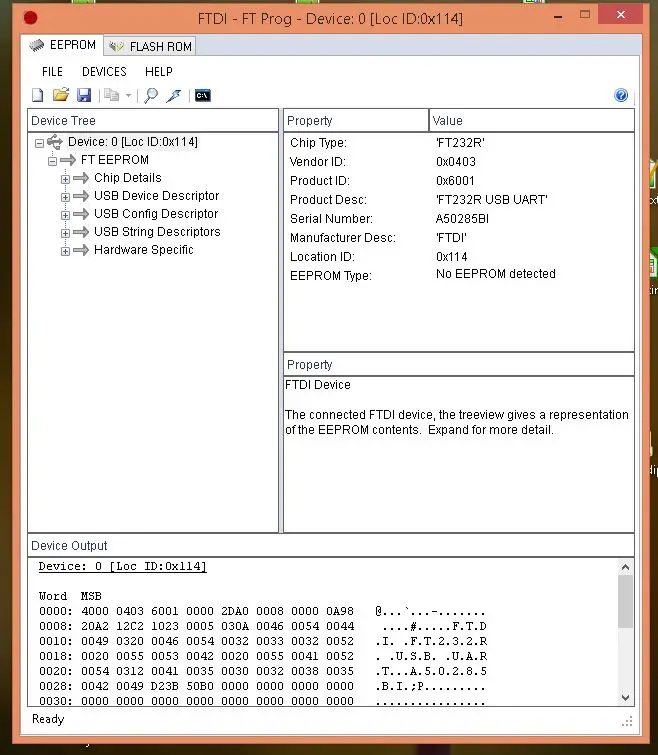Click the Vendor ID value 0x0403

click(x=455, y=162)
